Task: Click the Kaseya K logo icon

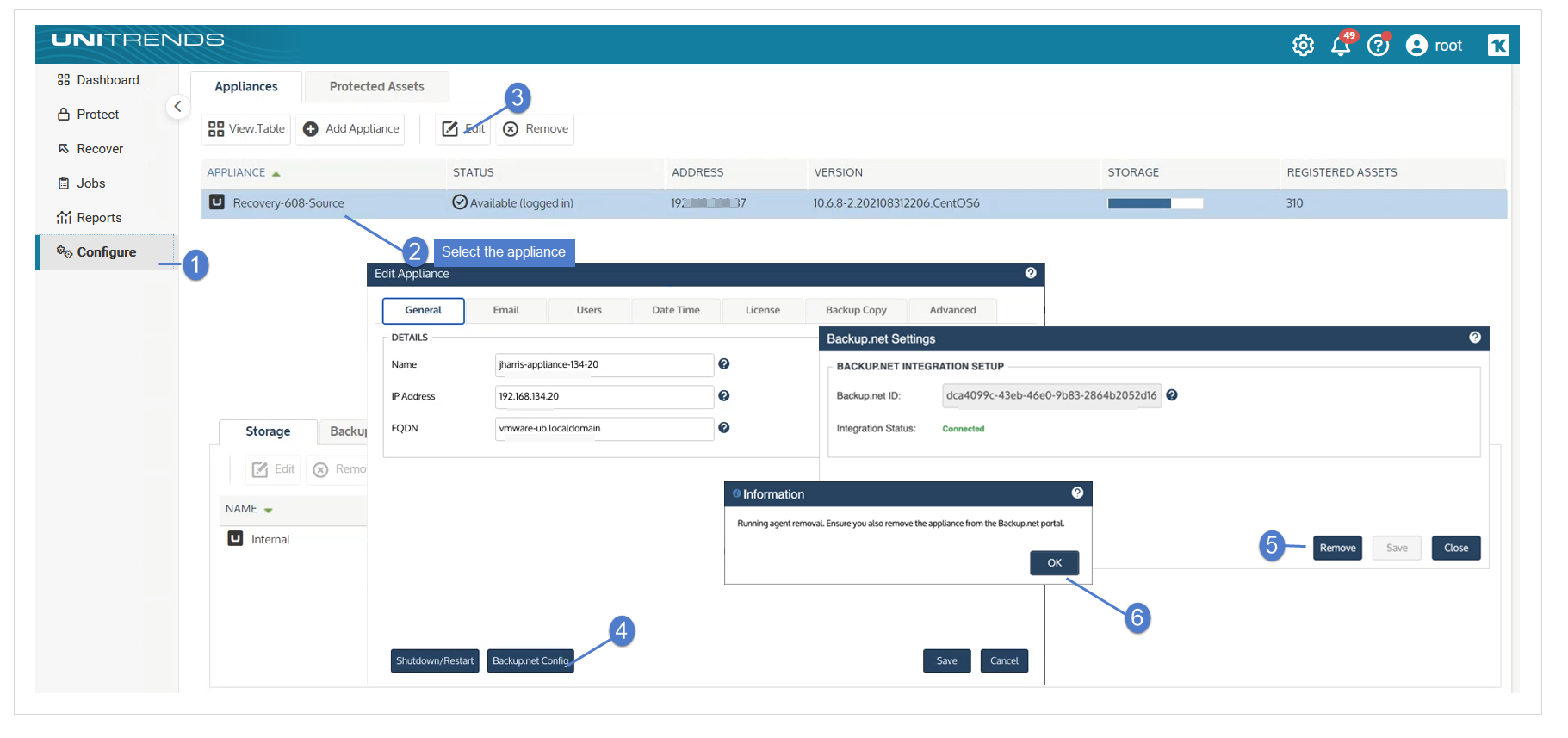Action: click(x=1498, y=46)
